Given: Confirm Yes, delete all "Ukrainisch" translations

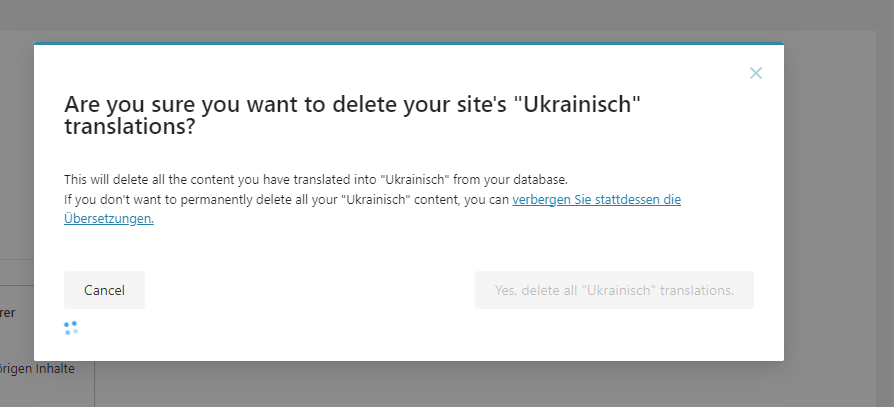Looking at the screenshot, I should pyautogui.click(x=614, y=290).
